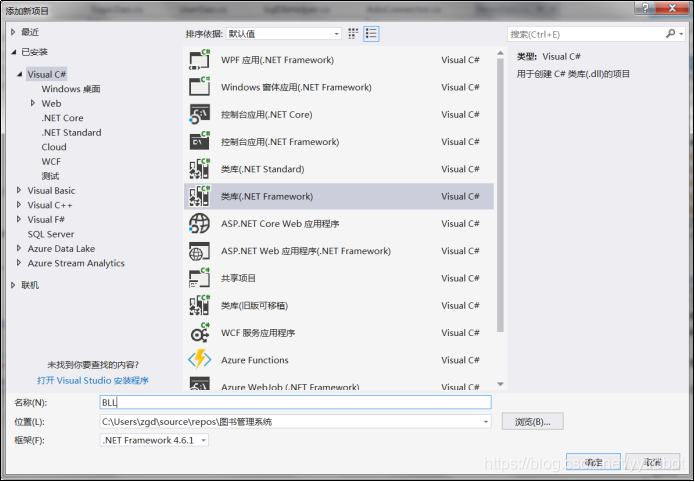Select 共享项目 template text
695x482 pixels.
238,278
